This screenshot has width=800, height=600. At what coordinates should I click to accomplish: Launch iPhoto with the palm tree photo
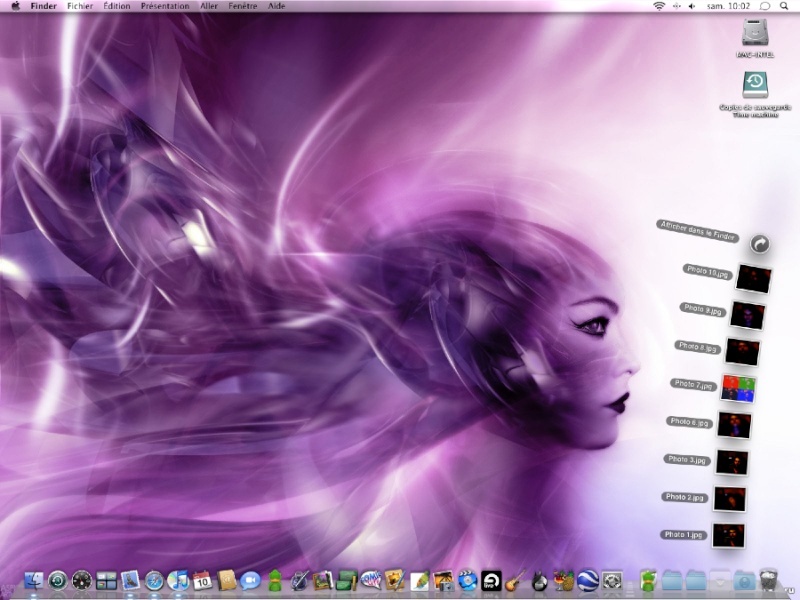click(x=443, y=581)
